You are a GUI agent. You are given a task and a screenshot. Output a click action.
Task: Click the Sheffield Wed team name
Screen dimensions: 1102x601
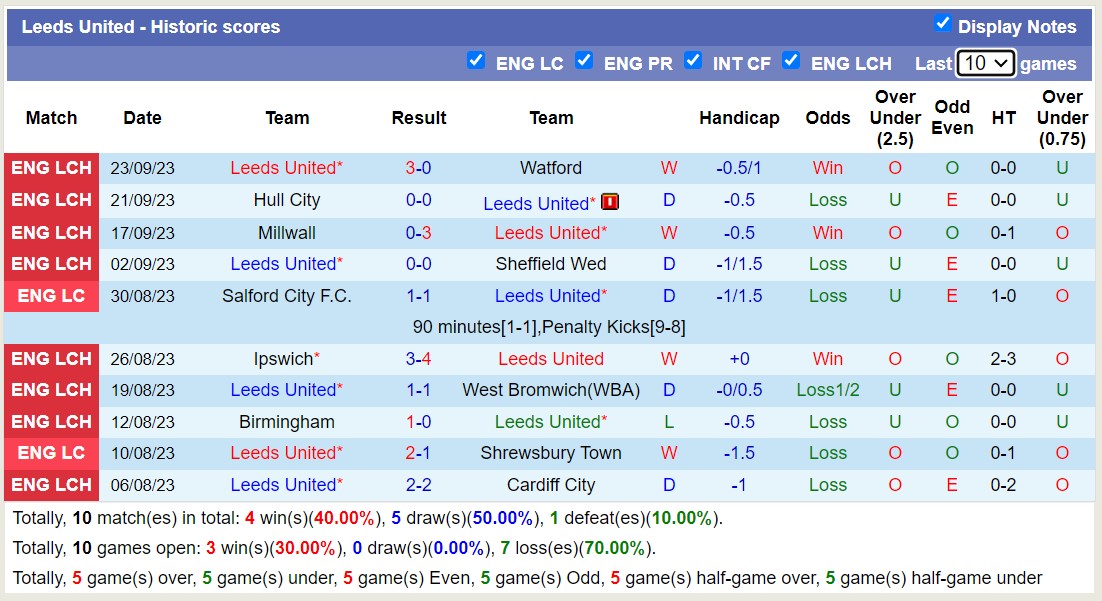tap(551, 263)
